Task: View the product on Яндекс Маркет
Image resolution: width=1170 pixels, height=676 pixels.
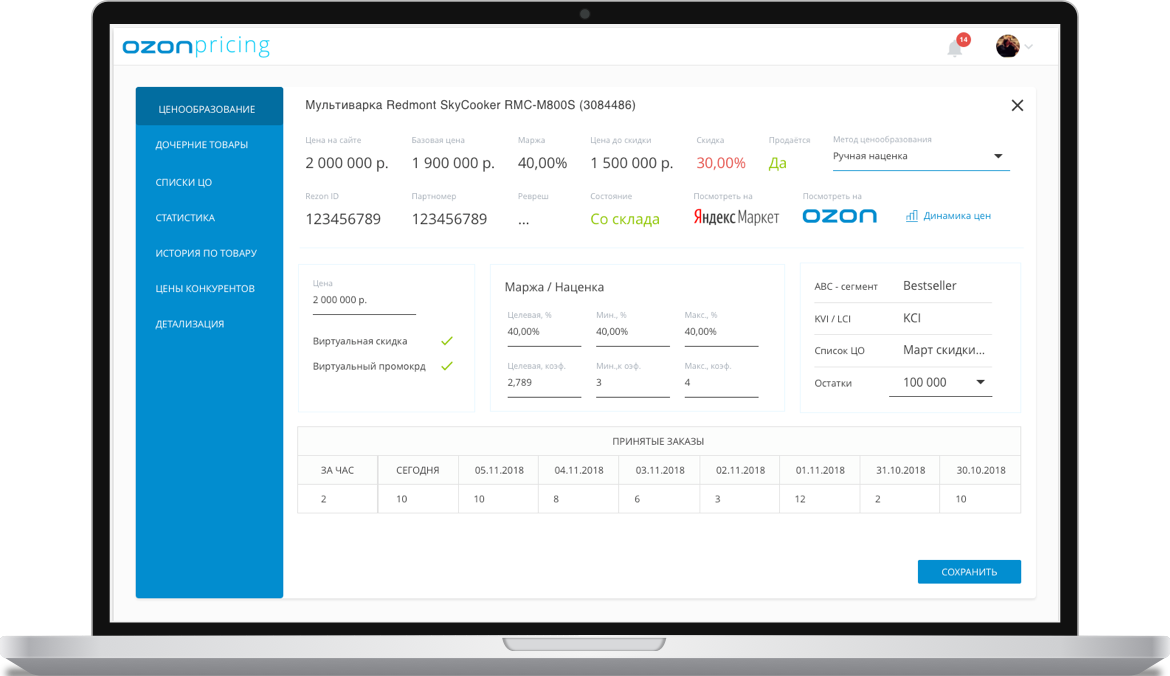Action: (736, 216)
